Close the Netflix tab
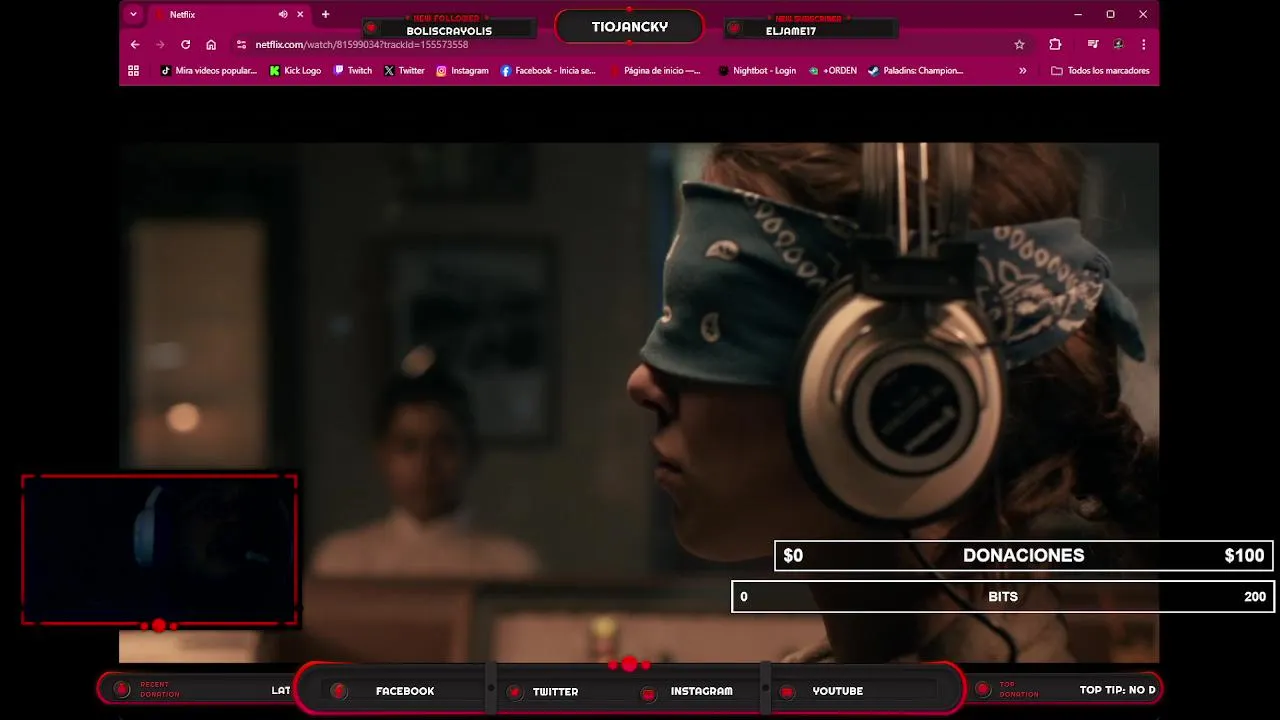The height and width of the screenshot is (720, 1280). tap(299, 14)
